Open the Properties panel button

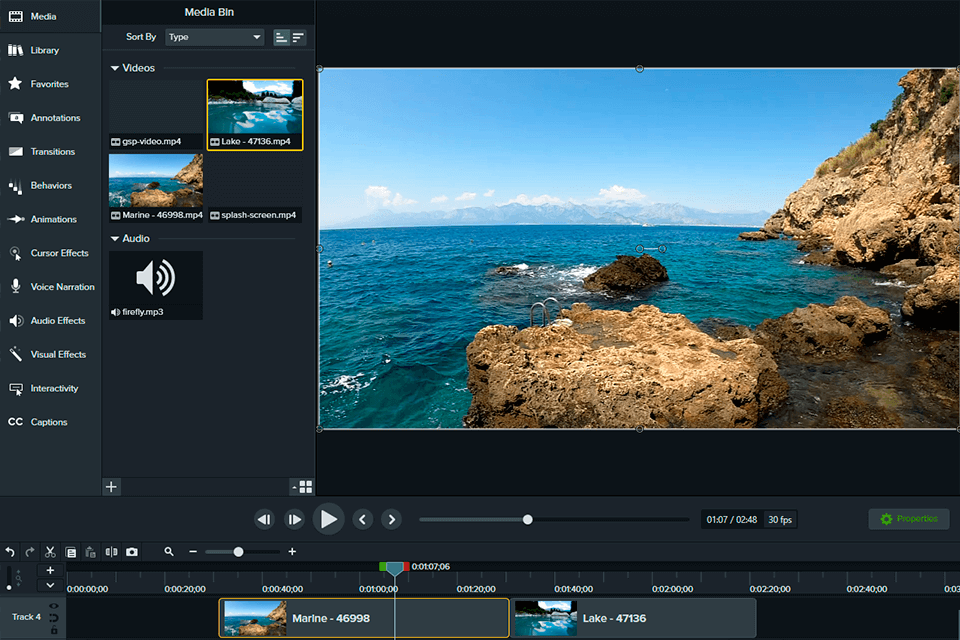click(x=908, y=519)
